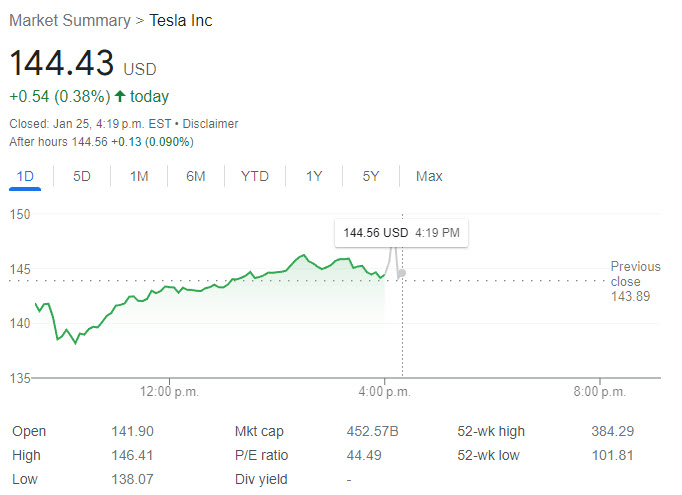
Task: Click the Market Summary breadcrumb text
Action: (x=69, y=21)
